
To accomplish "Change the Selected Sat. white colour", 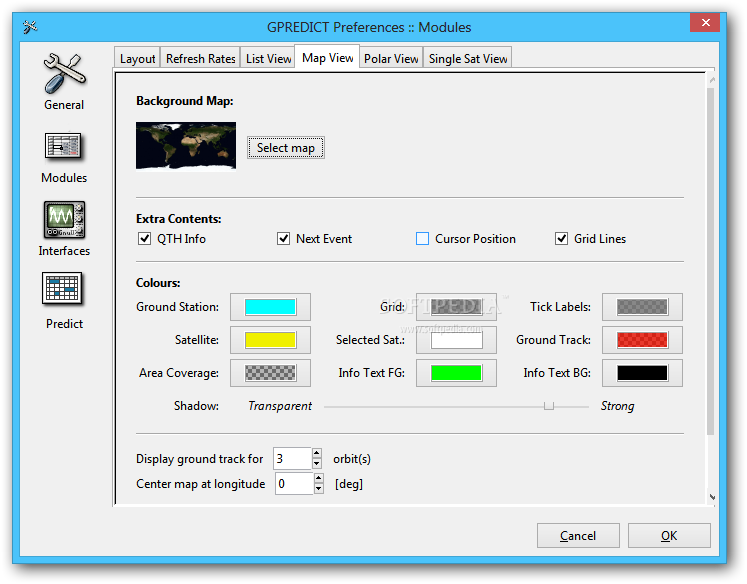I will point(456,340).
